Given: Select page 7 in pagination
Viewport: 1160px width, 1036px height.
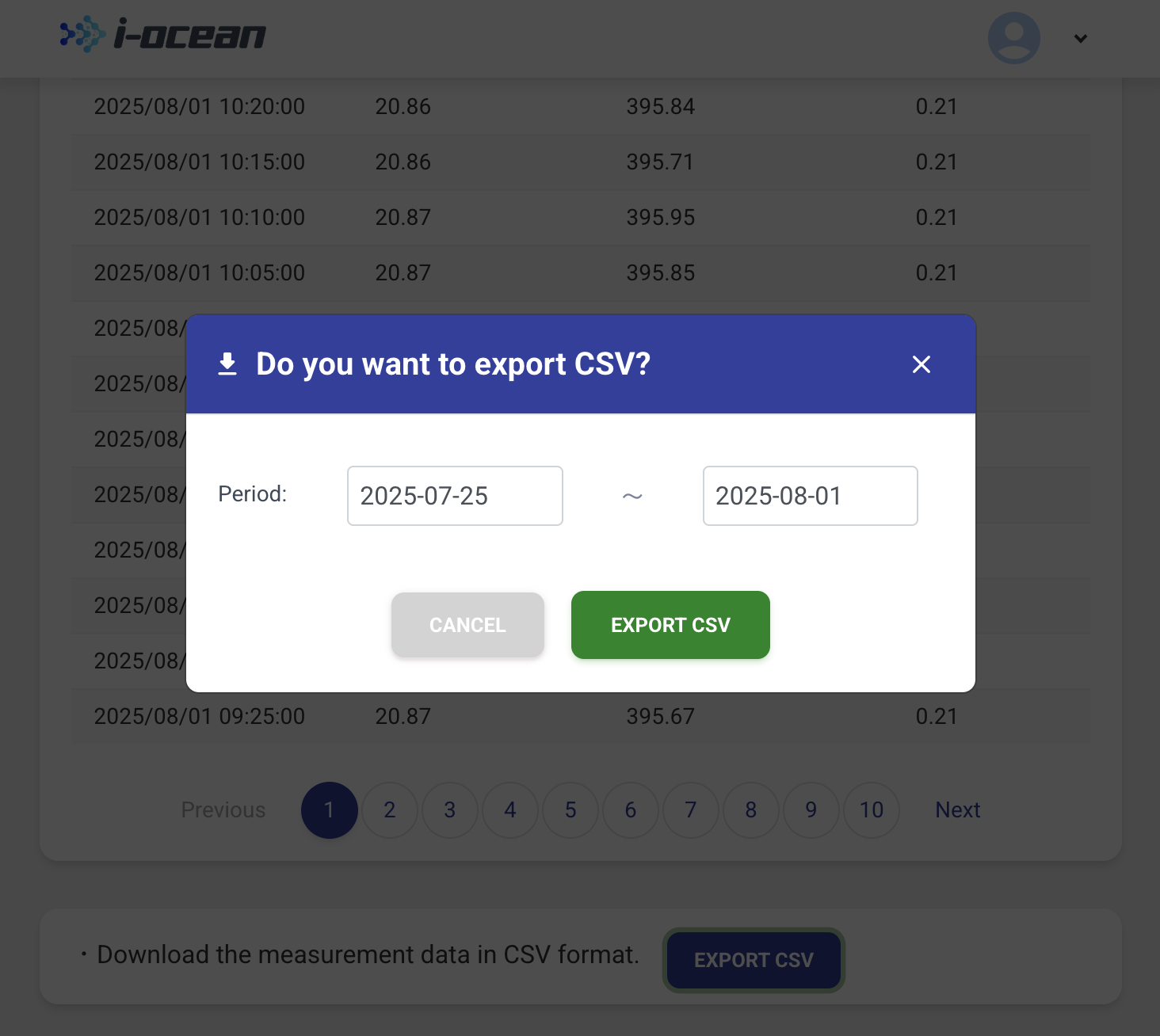Looking at the screenshot, I should tap(691, 810).
